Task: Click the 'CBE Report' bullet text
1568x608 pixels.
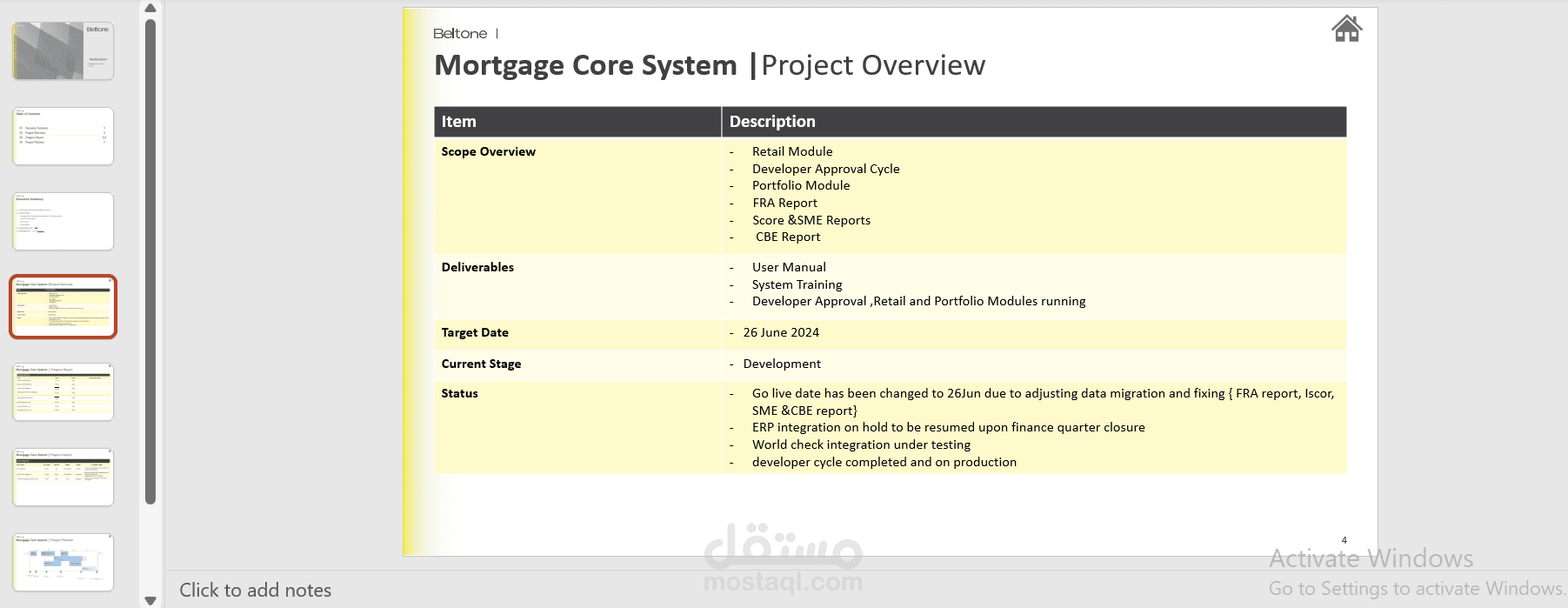Action: pyautogui.click(x=788, y=237)
